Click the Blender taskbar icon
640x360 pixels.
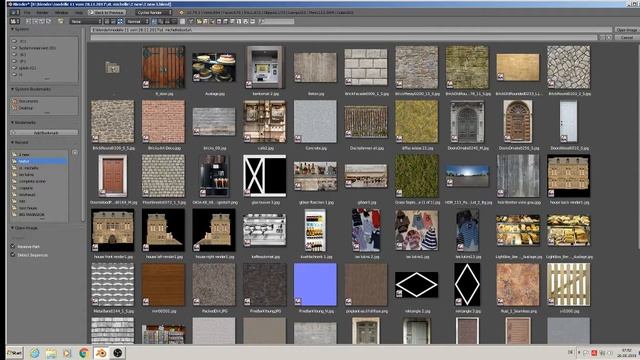[x=101, y=353]
